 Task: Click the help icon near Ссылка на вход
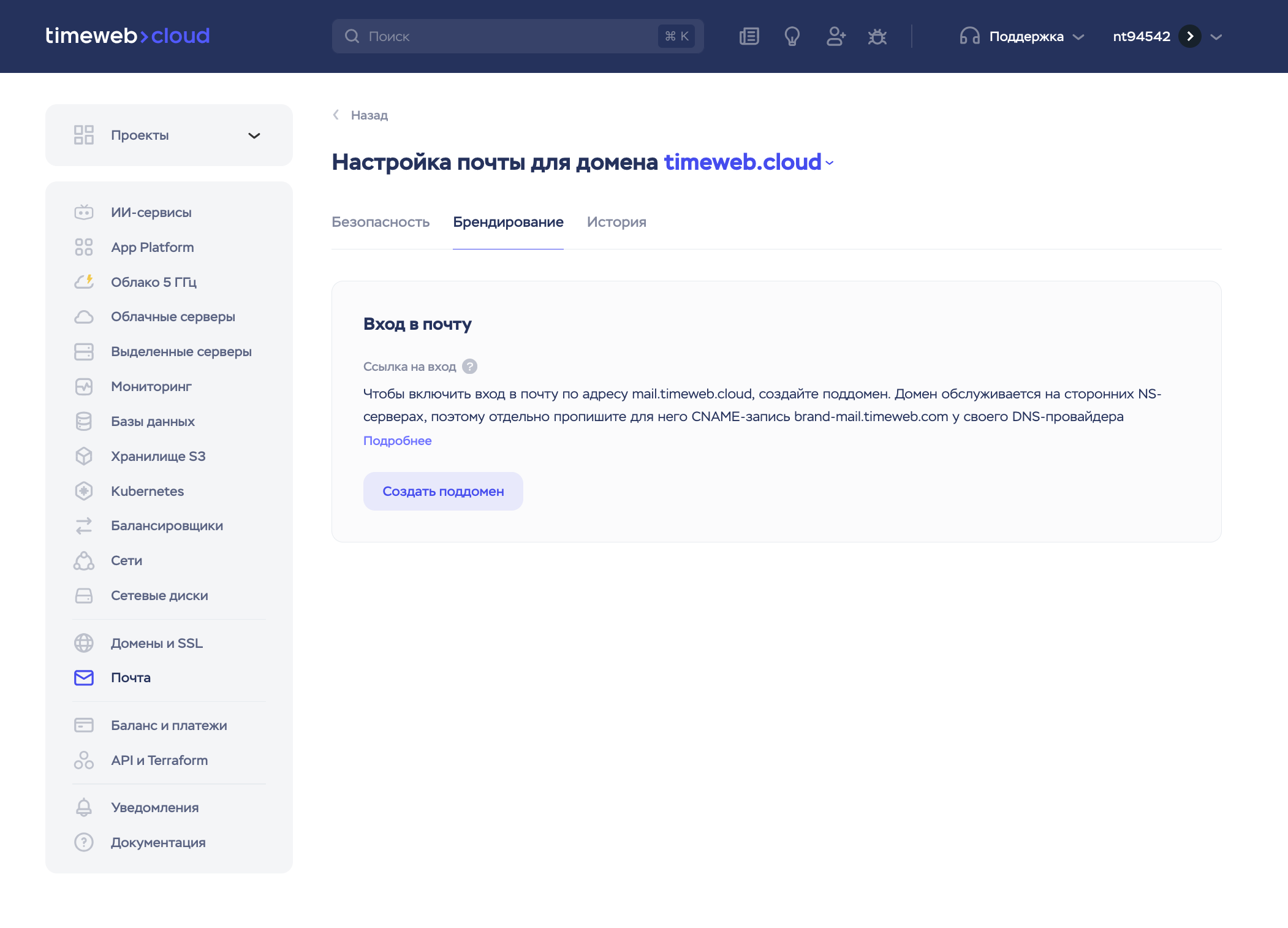pyautogui.click(x=470, y=367)
